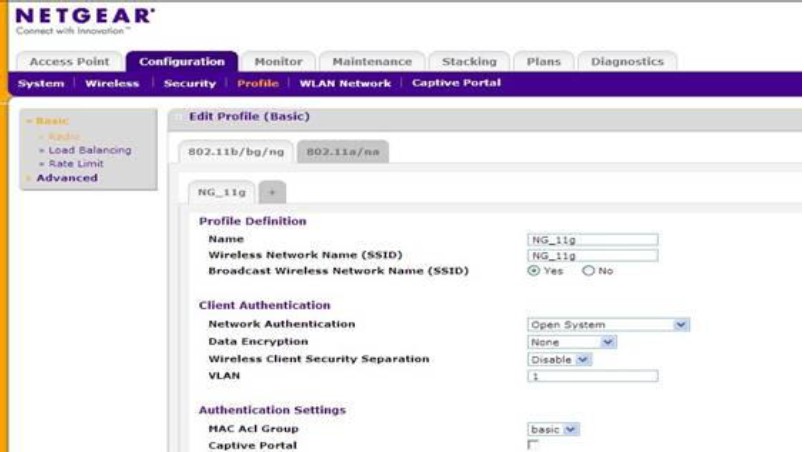Open Radio in the sidebar
This screenshot has height=452, width=804.
point(64,136)
